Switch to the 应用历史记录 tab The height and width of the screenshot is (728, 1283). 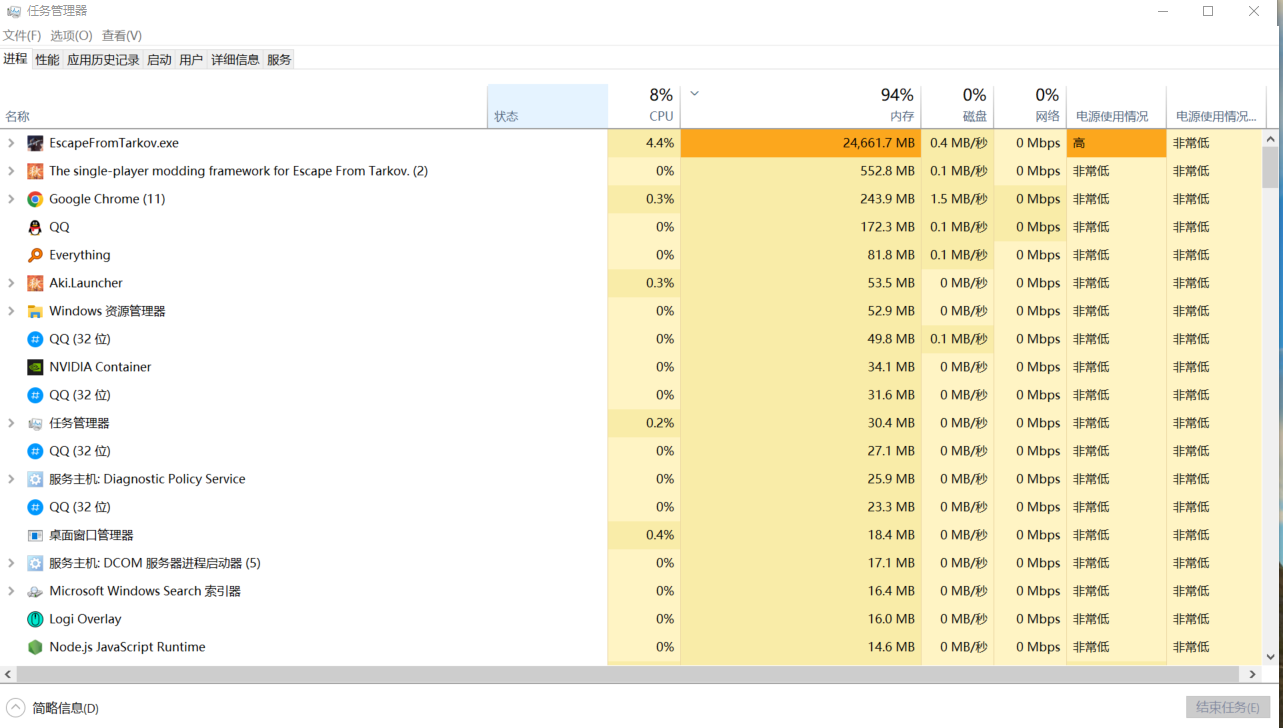tap(103, 60)
